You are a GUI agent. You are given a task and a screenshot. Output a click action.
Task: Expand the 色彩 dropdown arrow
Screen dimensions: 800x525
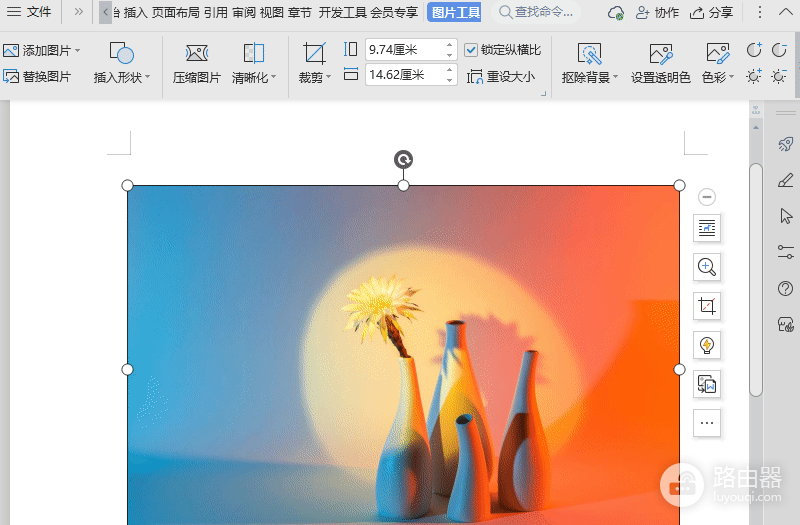click(732, 77)
